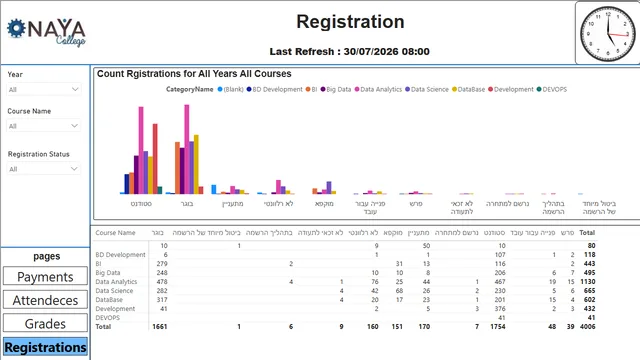Click the red Development bar in סטודנט group
This screenshot has width=640, height=360.
[155, 159]
